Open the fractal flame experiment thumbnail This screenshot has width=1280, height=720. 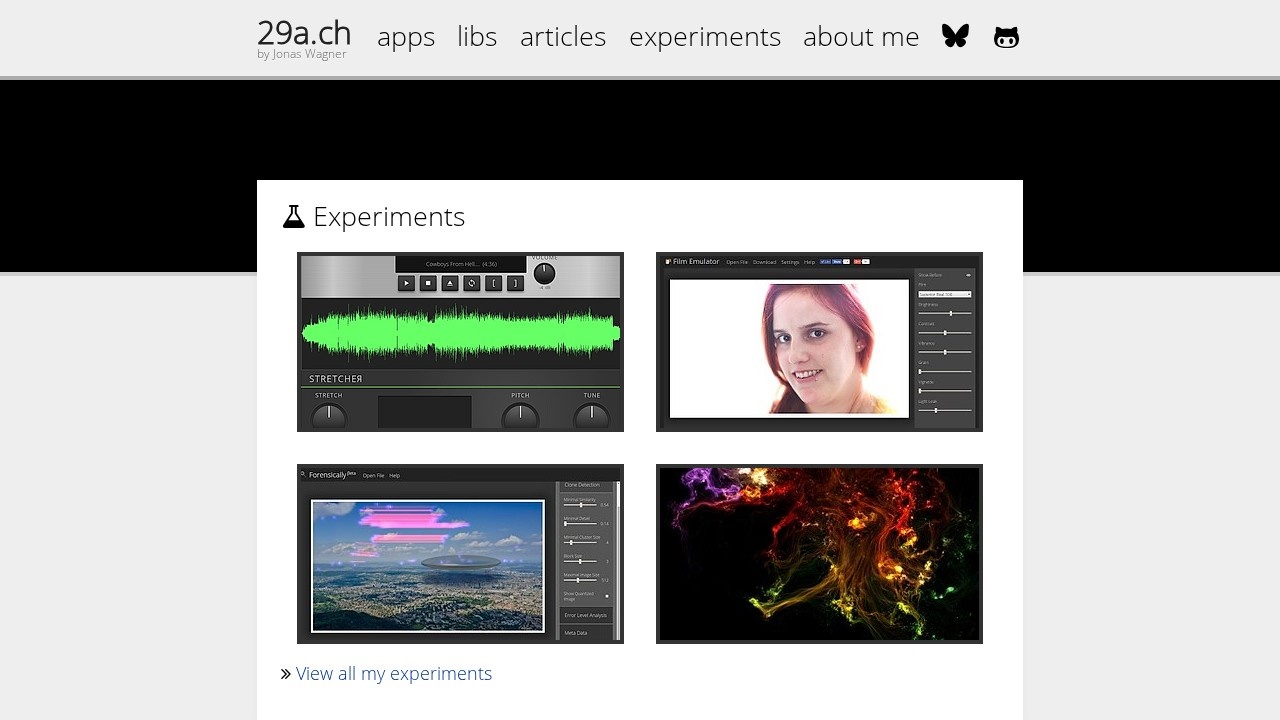point(819,553)
